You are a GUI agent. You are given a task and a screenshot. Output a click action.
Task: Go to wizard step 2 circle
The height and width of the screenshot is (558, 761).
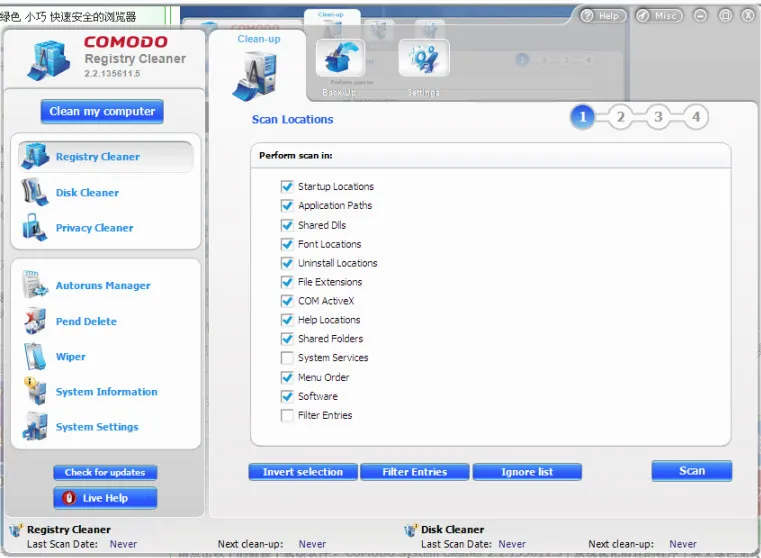pos(620,117)
